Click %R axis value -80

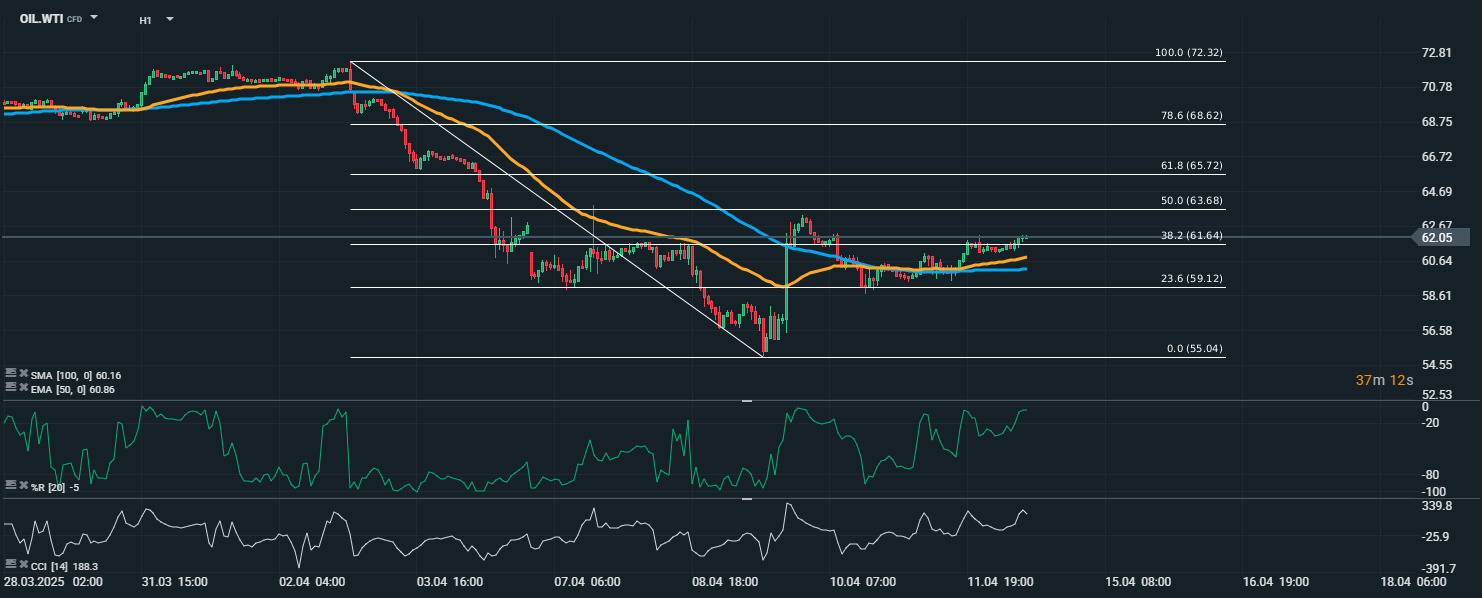(1431, 475)
